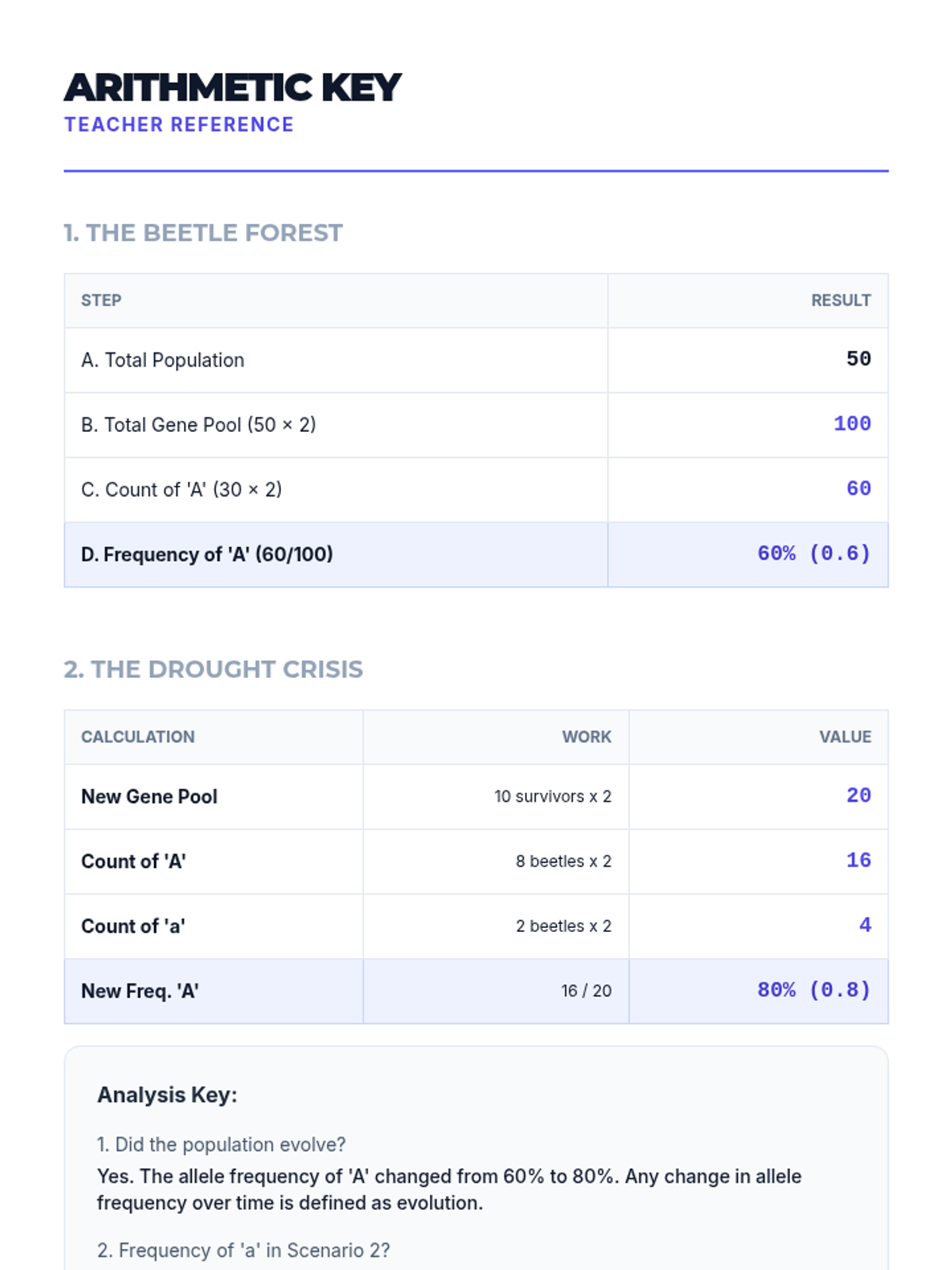Click the ARITHMETIC KEY title
Screen dimensions: 952x1270
tap(232, 87)
